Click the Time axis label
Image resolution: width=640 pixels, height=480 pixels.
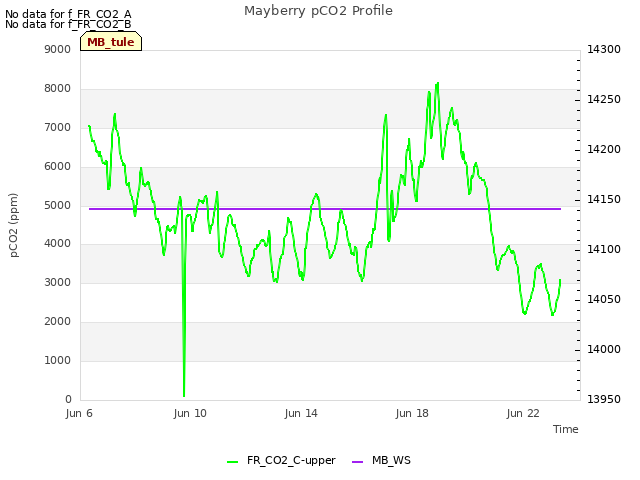[x=565, y=429]
